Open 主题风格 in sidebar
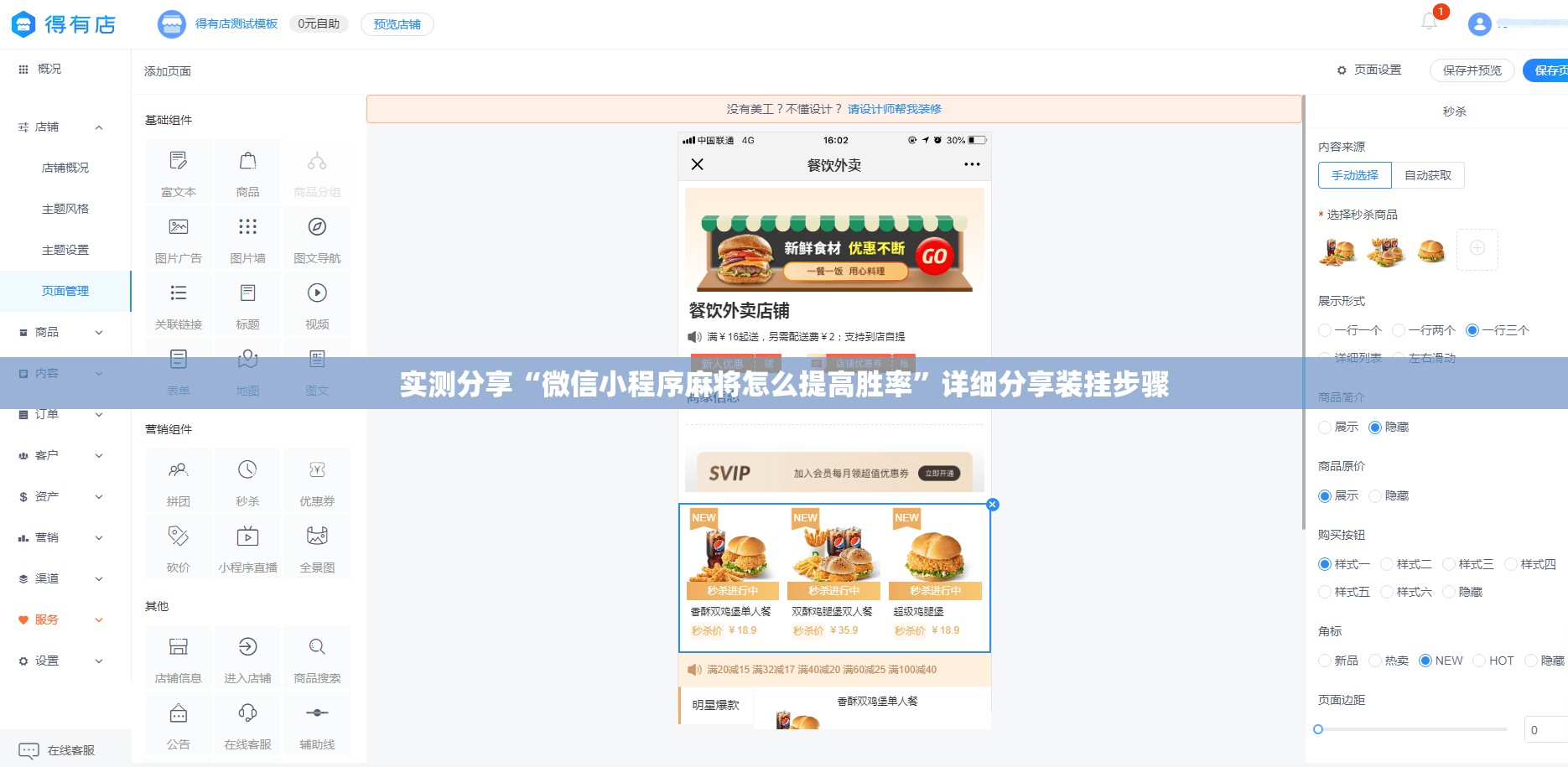 [x=65, y=209]
